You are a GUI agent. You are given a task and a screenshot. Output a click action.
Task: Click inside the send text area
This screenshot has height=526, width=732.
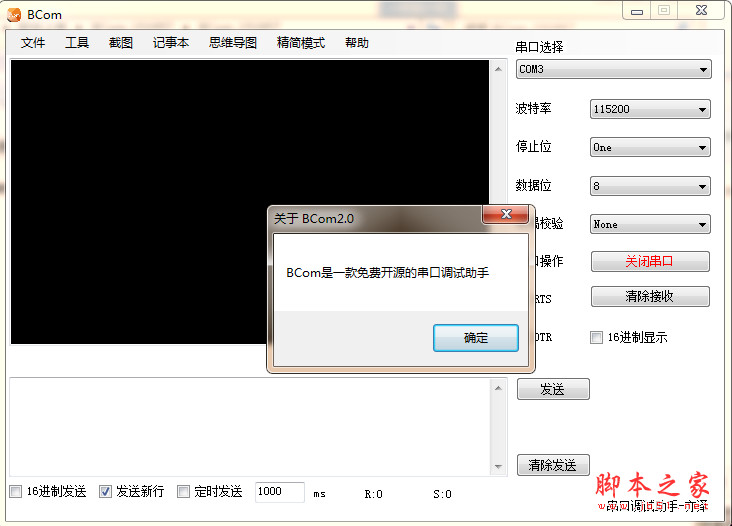point(250,427)
